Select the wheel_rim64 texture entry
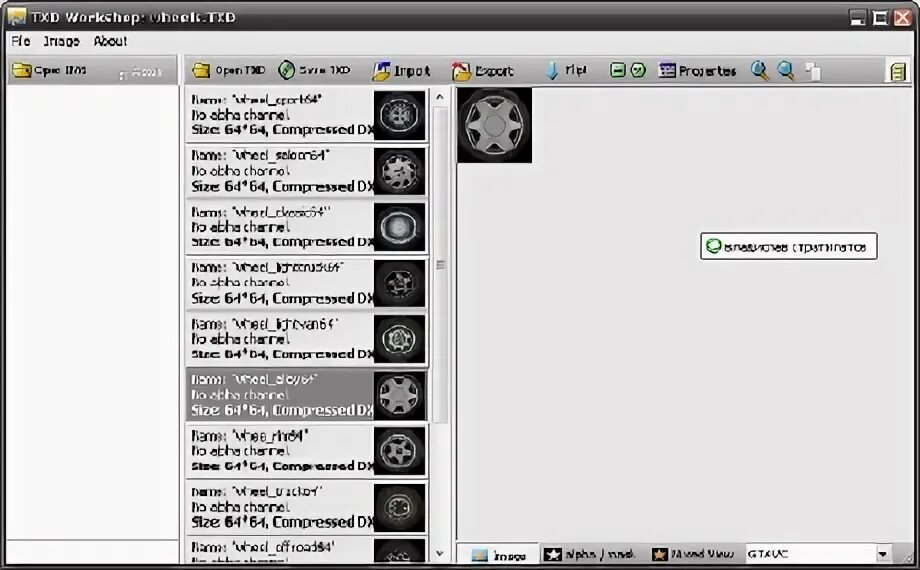Viewport: 920px width, 570px height. (306, 451)
